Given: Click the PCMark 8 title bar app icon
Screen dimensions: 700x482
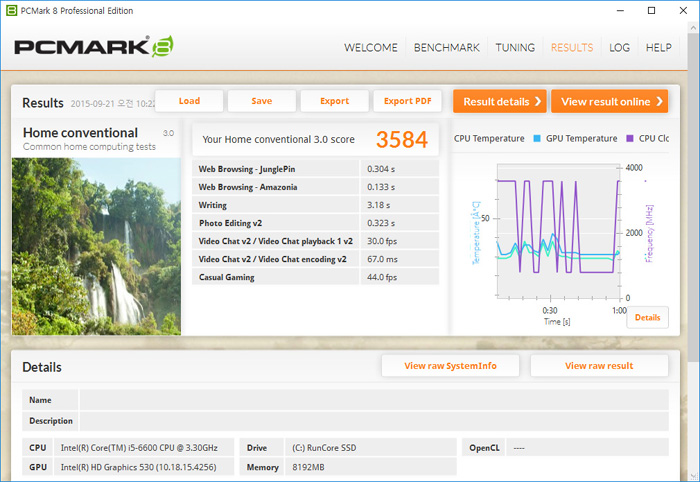Looking at the screenshot, I should click(12, 10).
